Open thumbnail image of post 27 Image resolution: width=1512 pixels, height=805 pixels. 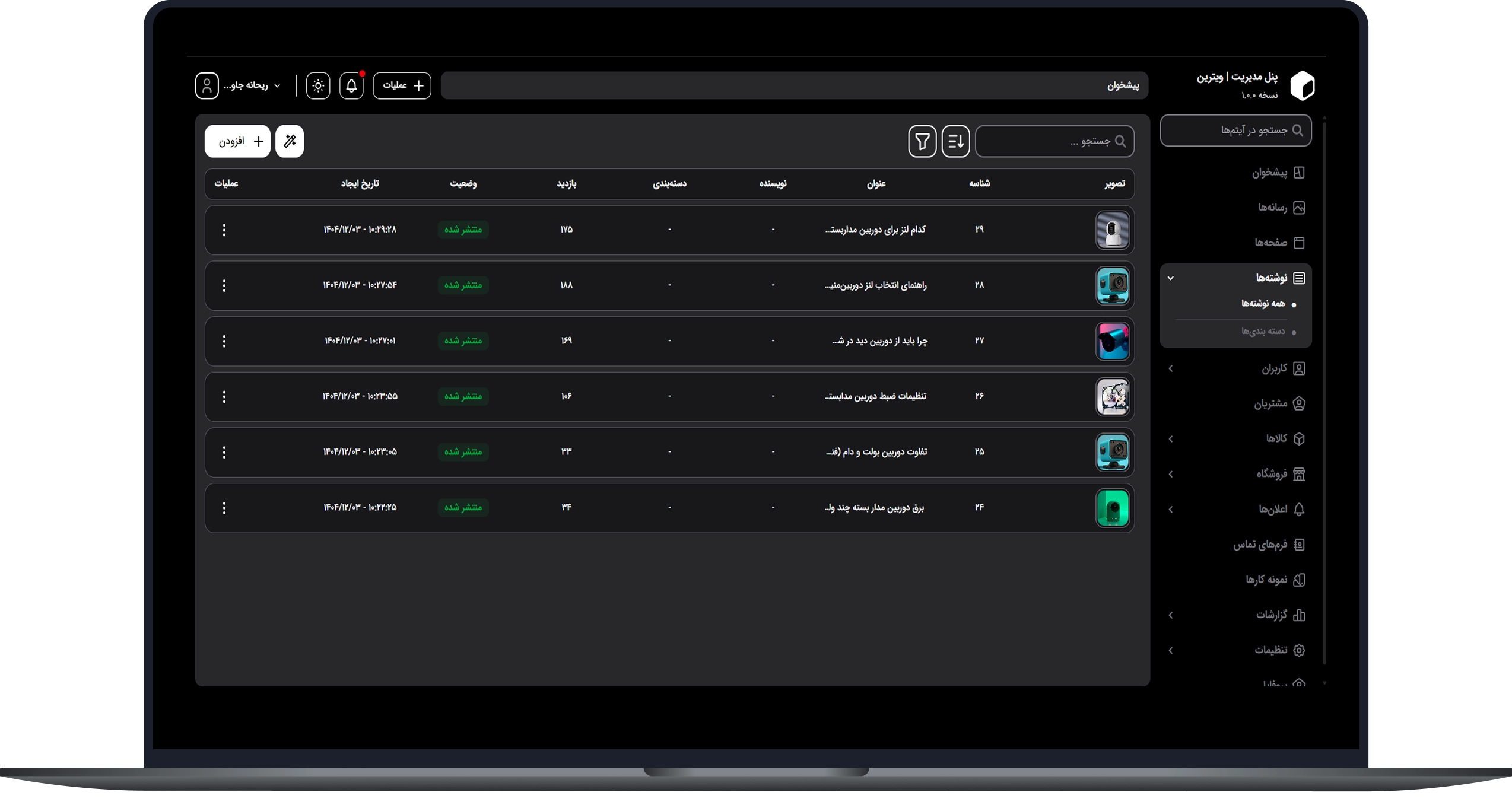pyautogui.click(x=1112, y=341)
